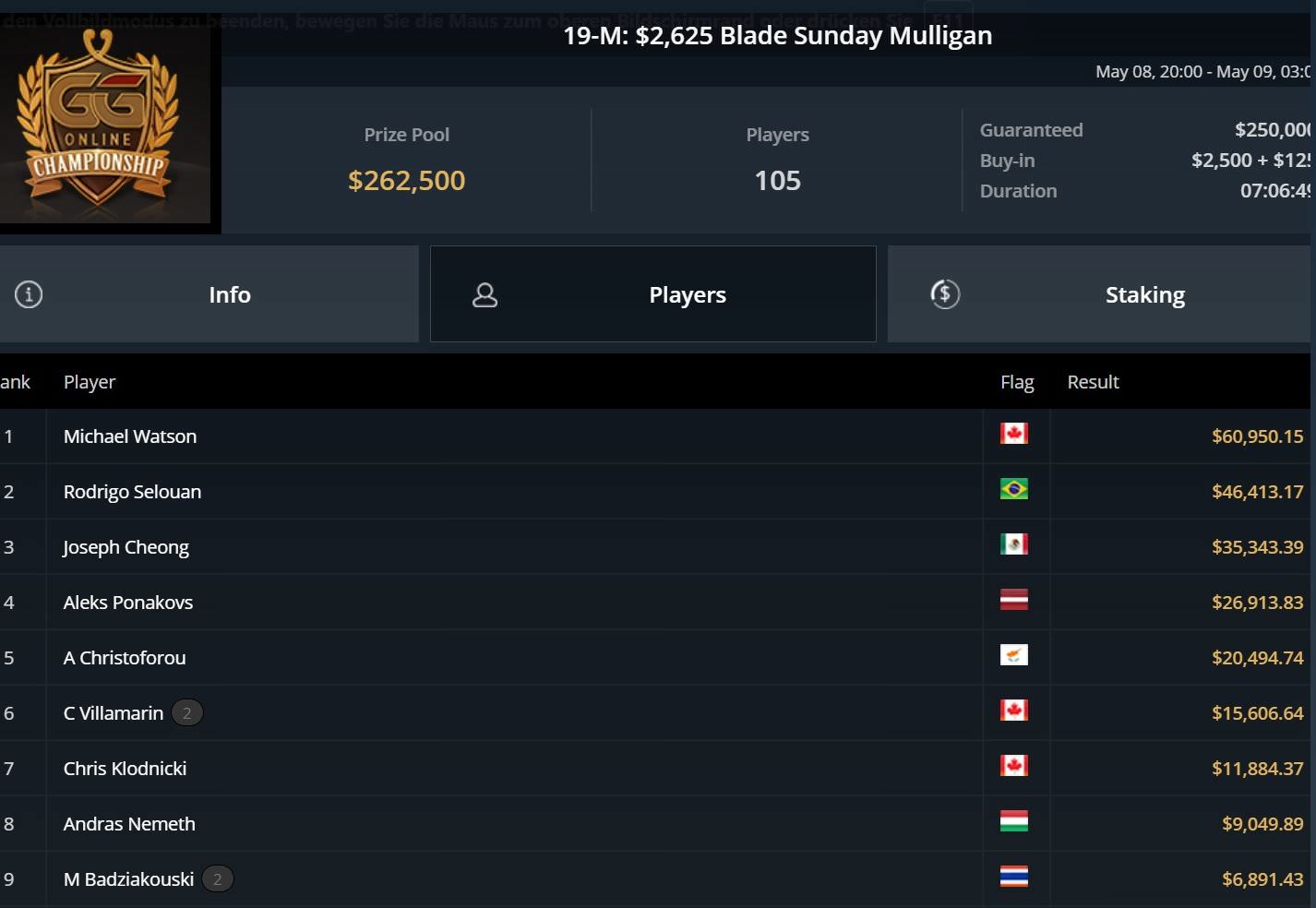The width and height of the screenshot is (1316, 908).
Task: Click the Latvia flag for Aleks Ponakovs
Action: coord(1013,600)
